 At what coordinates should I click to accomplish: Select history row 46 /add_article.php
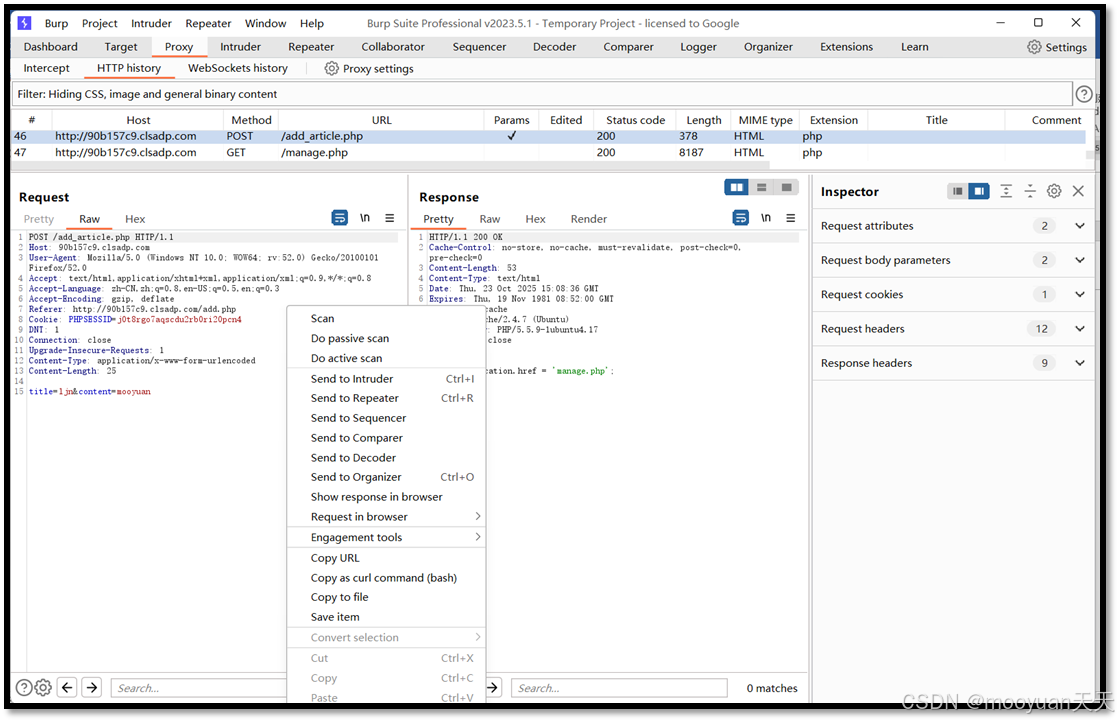click(549, 136)
